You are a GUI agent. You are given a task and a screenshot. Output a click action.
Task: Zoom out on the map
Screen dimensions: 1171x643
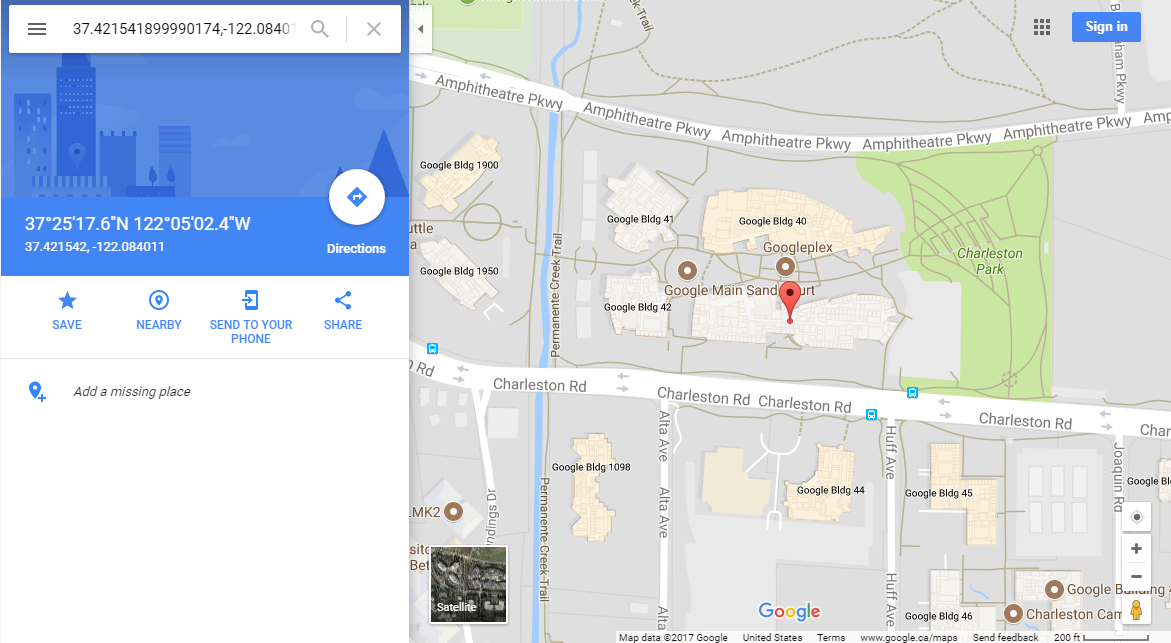(x=1137, y=577)
